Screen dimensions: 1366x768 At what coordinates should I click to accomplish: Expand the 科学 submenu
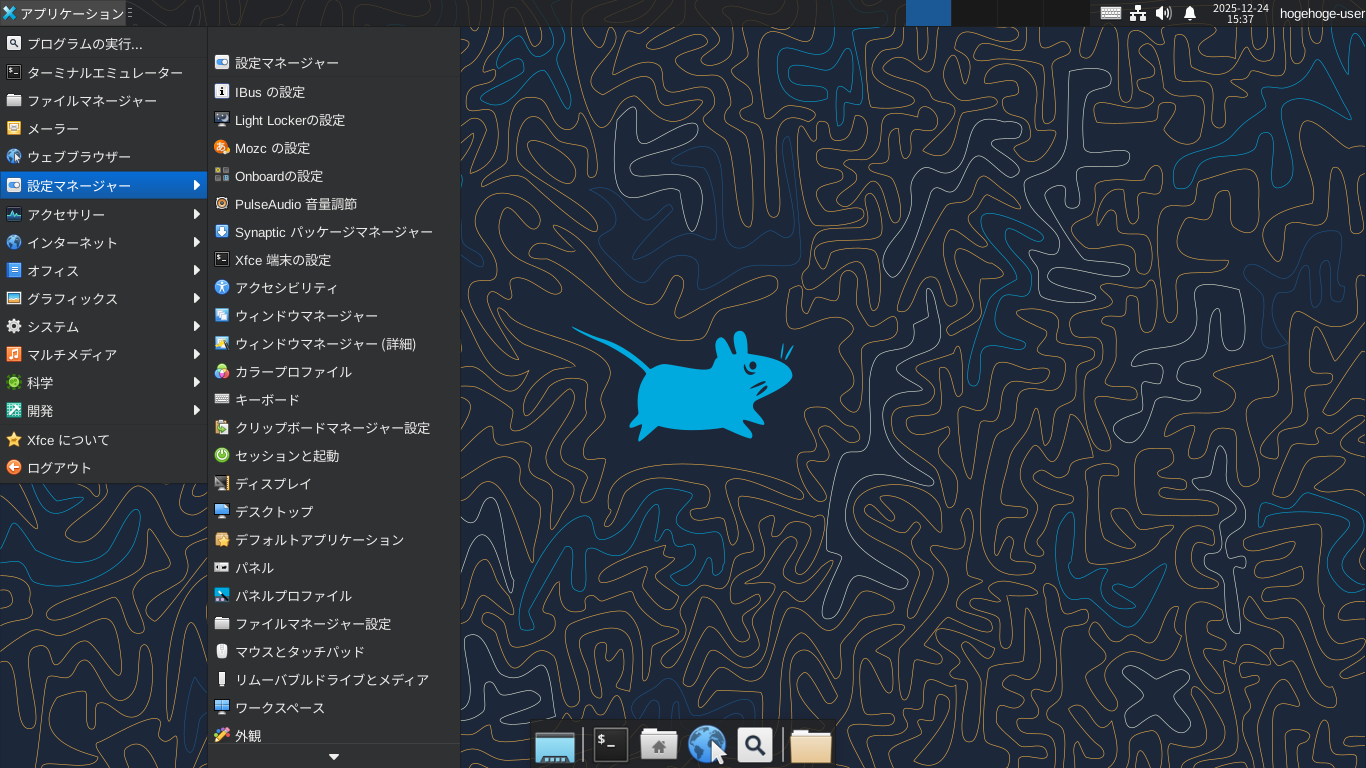point(104,383)
